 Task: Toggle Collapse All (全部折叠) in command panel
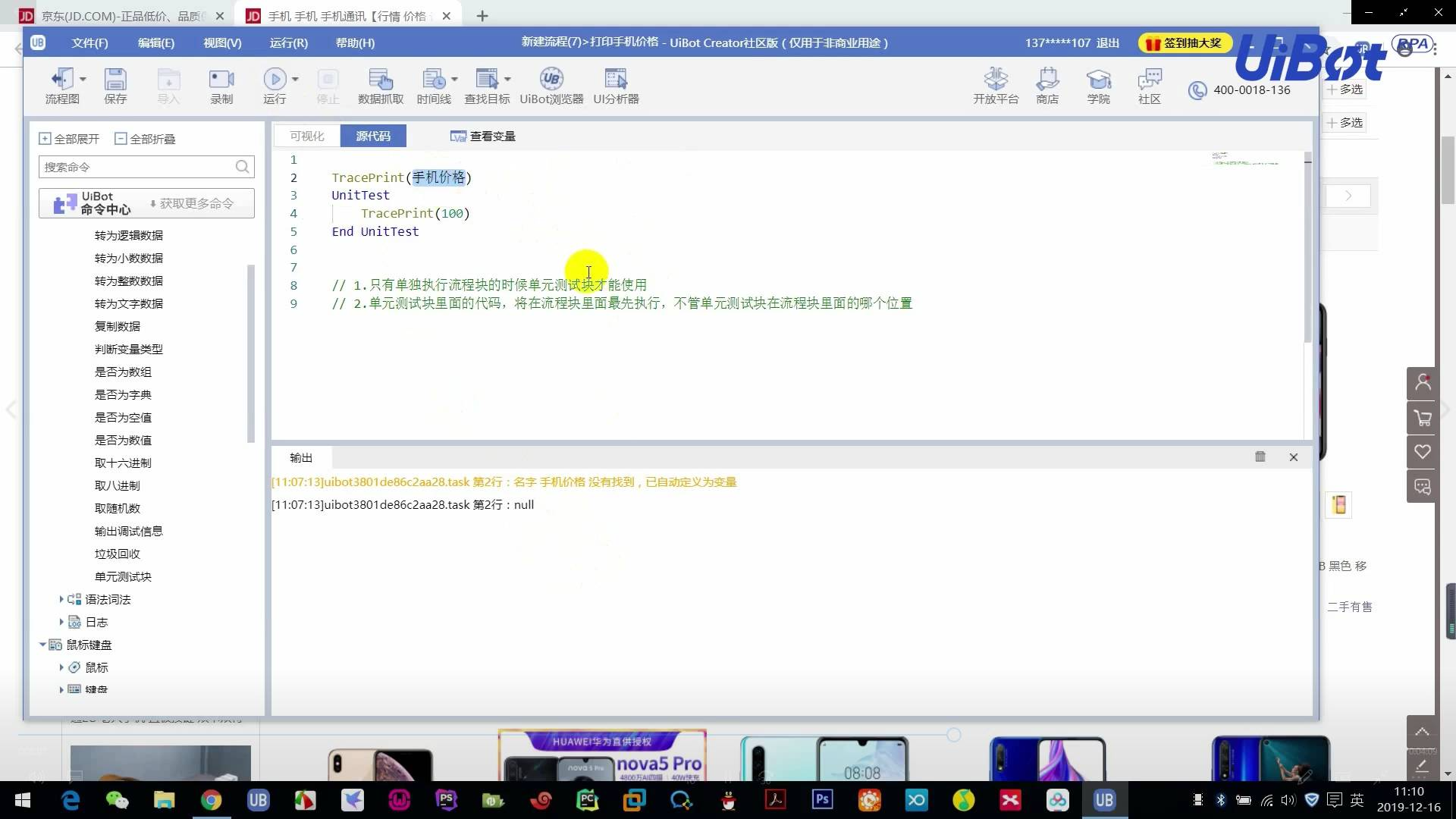(145, 139)
